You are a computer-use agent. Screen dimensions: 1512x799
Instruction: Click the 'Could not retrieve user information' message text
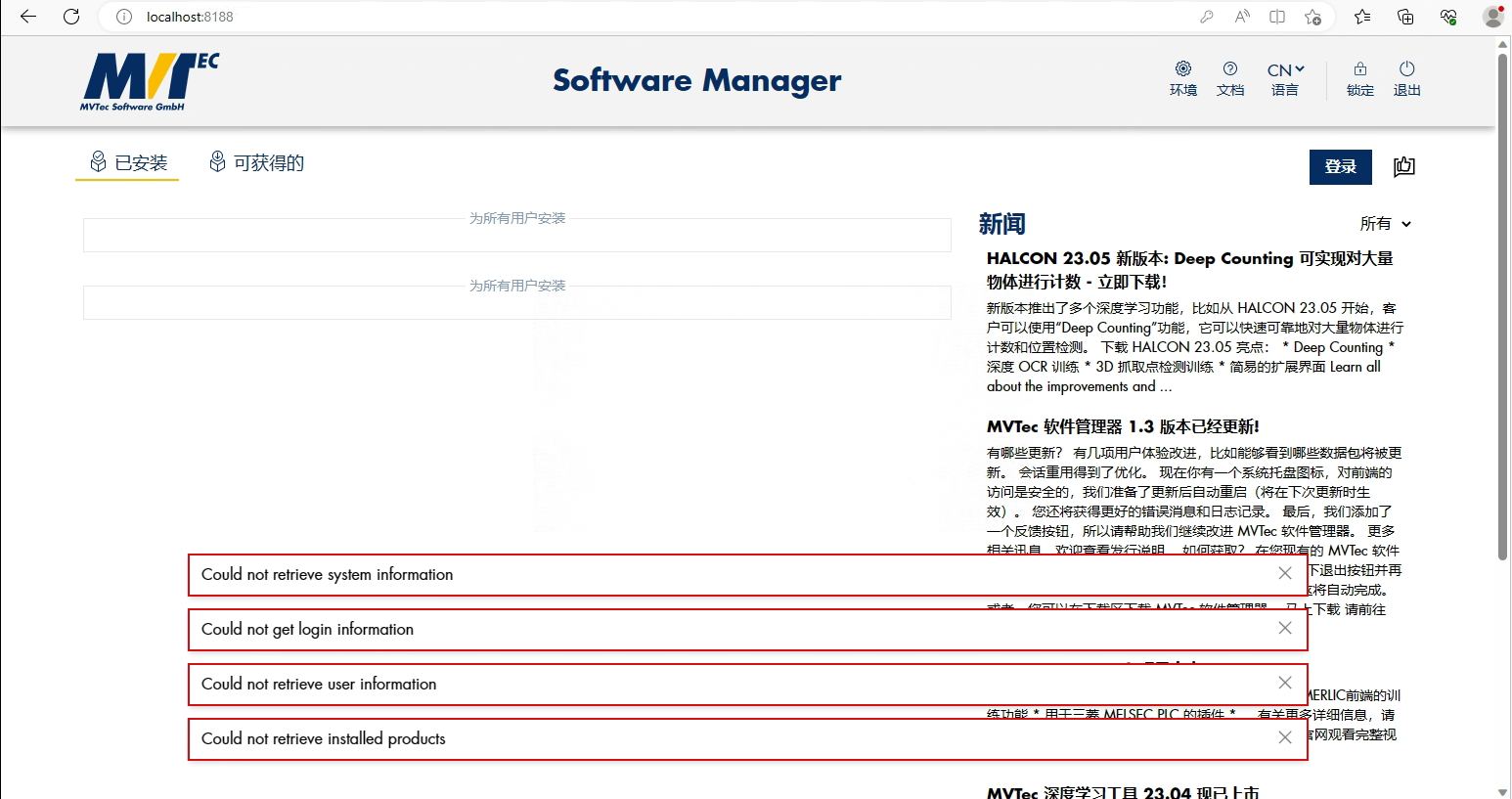point(319,684)
